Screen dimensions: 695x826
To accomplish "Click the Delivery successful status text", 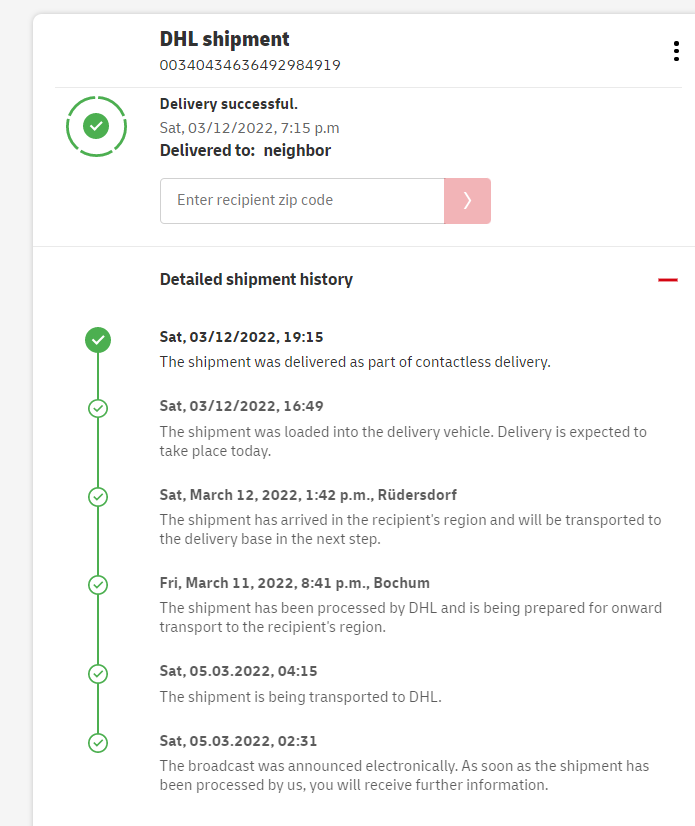I will (229, 104).
